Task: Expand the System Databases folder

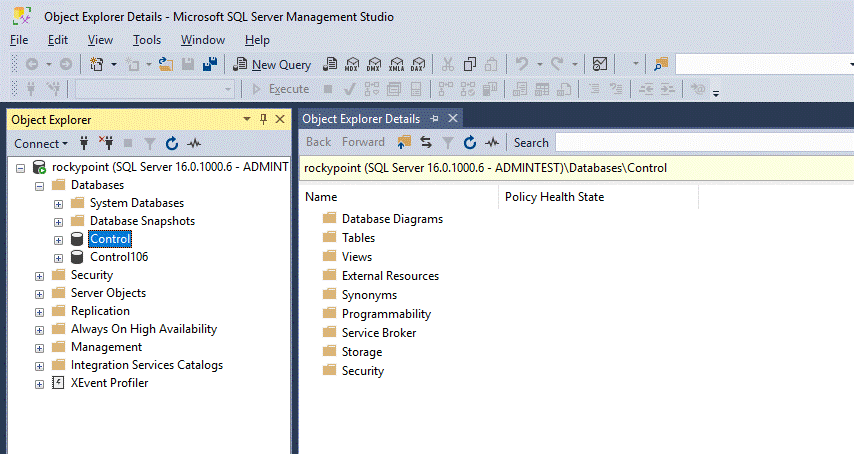Action: click(x=58, y=204)
